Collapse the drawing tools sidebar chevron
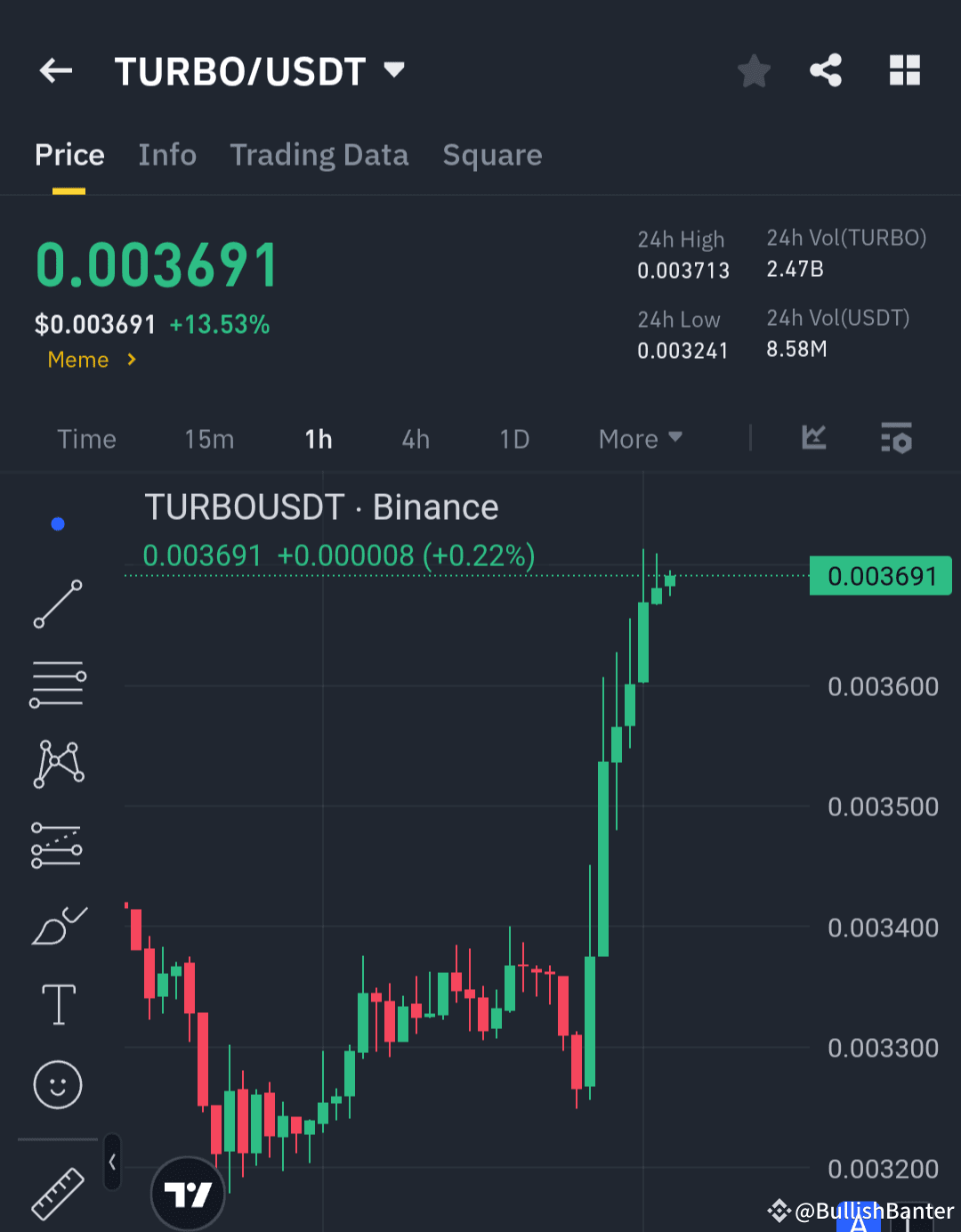961x1232 pixels. pos(112,1163)
